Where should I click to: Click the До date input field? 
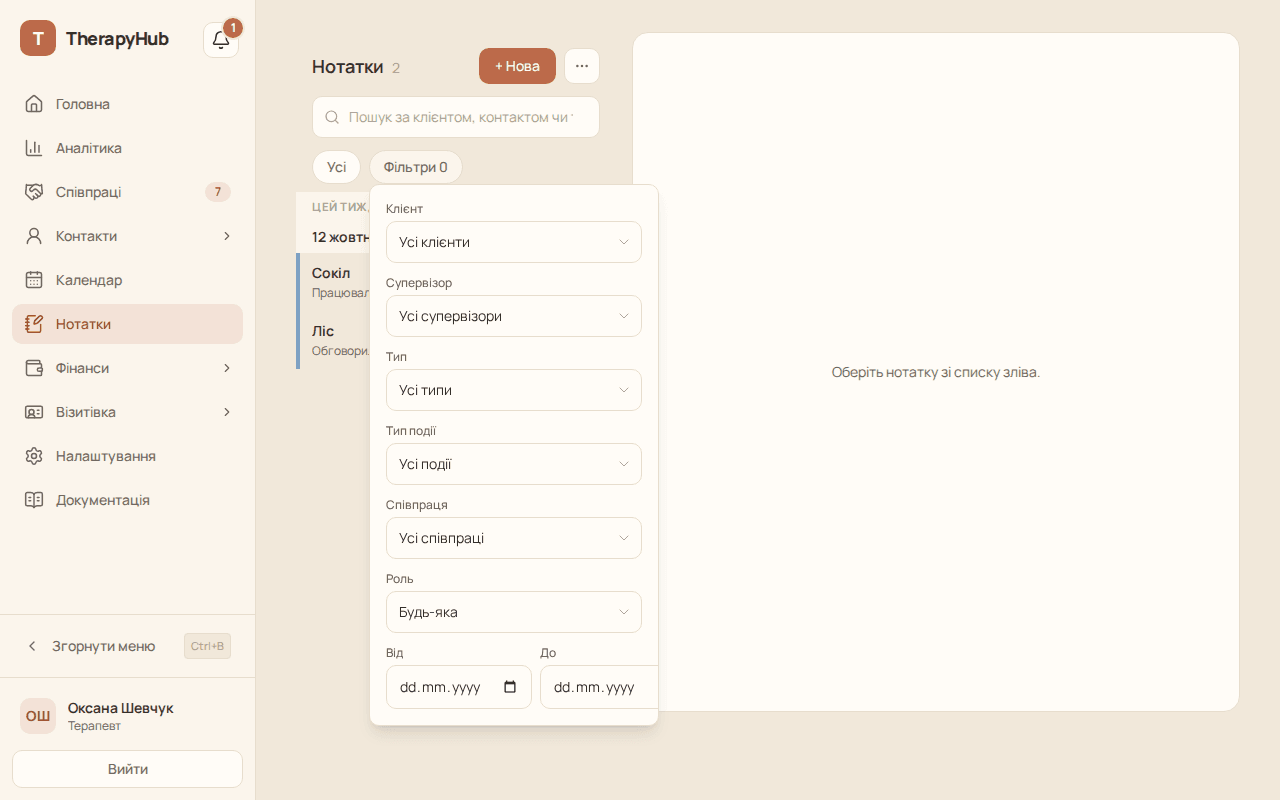[x=599, y=687]
